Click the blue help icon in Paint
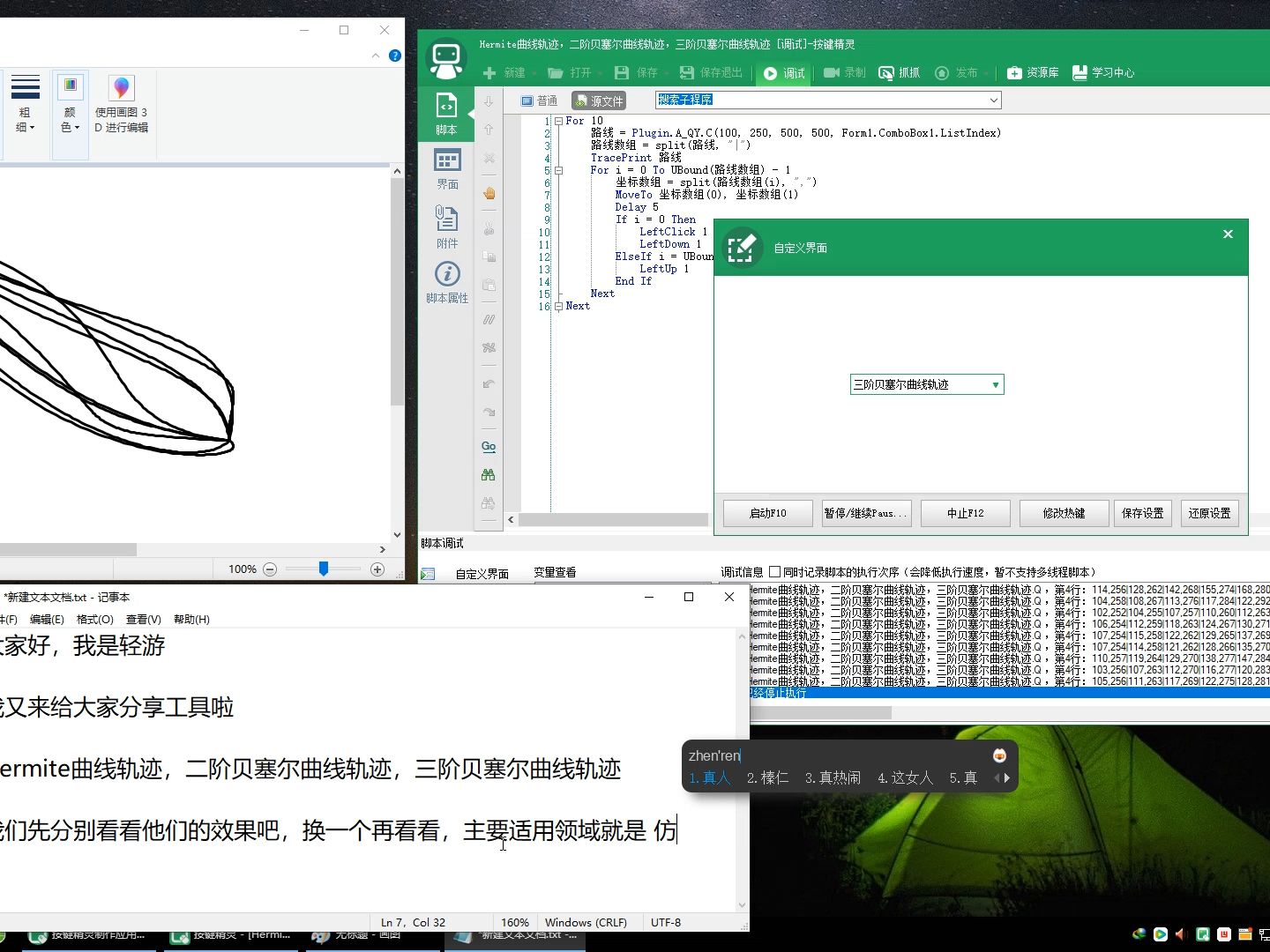The height and width of the screenshot is (952, 1270). click(395, 56)
